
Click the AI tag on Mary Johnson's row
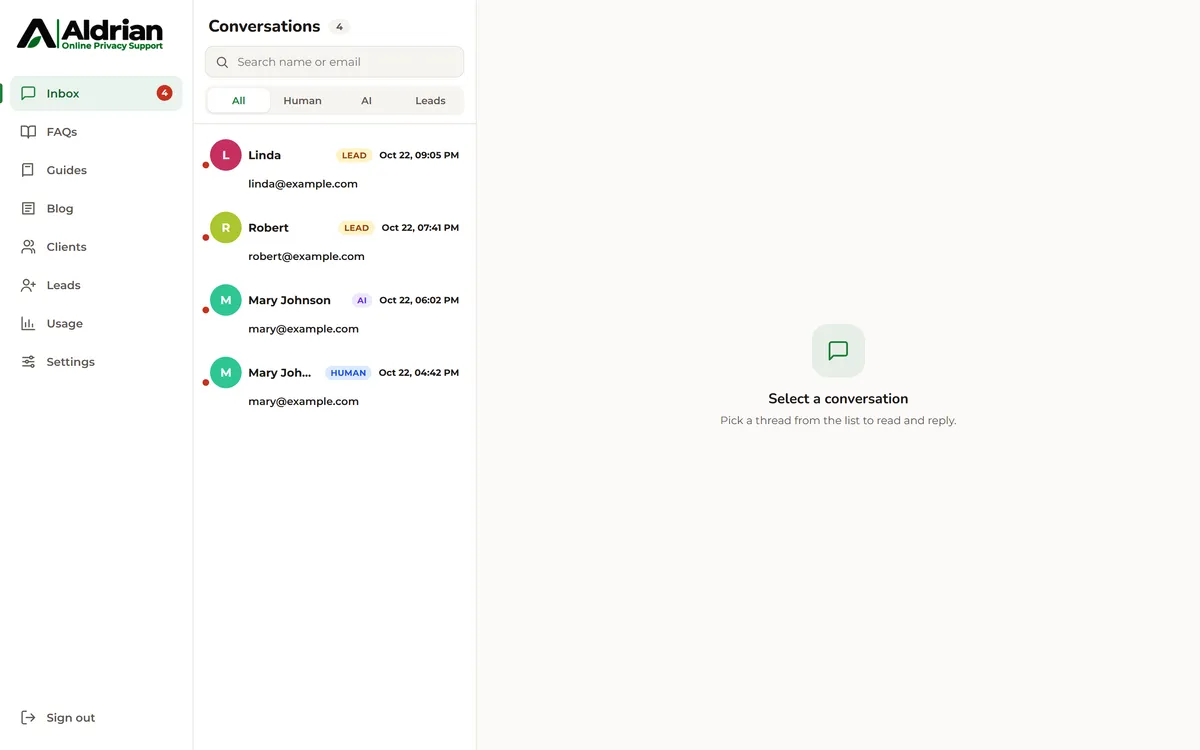click(x=362, y=300)
